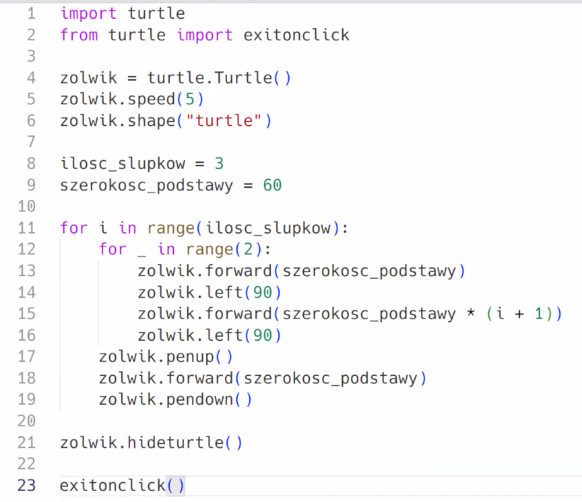The width and height of the screenshot is (582, 502).
Task: Click the value 60 on line 9
Action: pyautogui.click(x=272, y=185)
